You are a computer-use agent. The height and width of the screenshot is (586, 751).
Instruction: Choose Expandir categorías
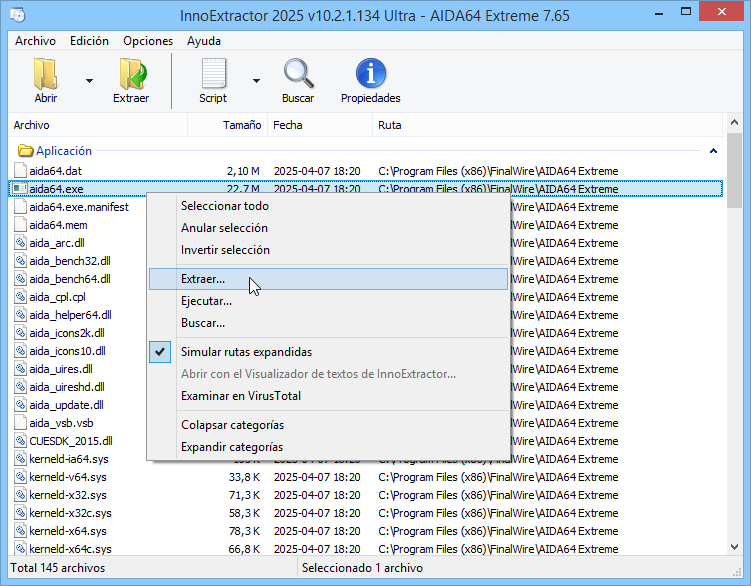328,447
